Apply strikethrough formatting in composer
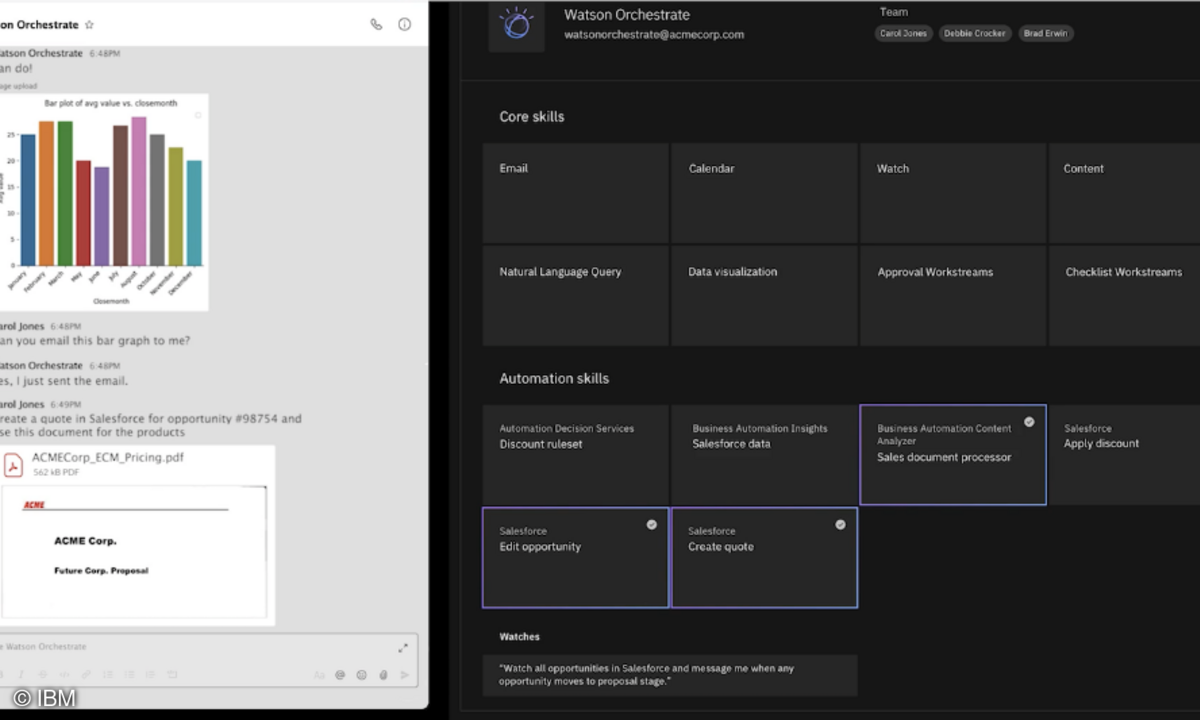Screen dimensions: 1200x720 point(43,675)
